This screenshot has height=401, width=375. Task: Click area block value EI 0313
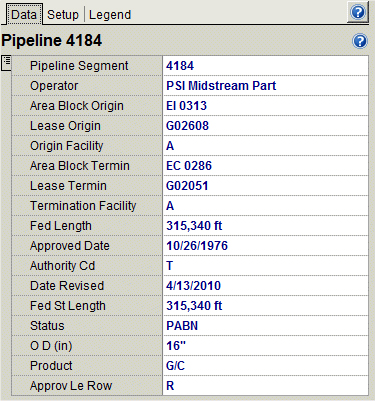pos(186,106)
